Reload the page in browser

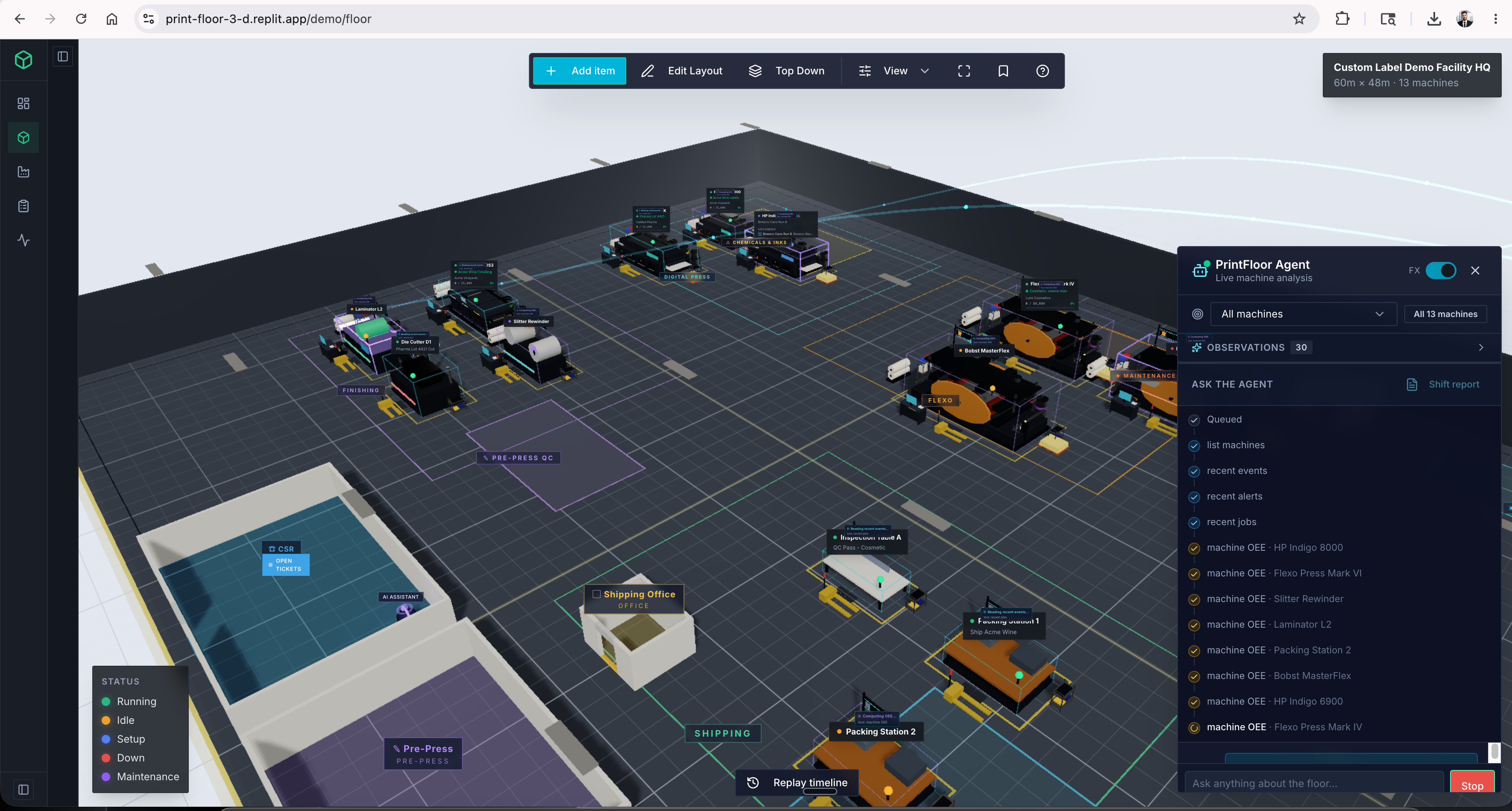click(81, 19)
